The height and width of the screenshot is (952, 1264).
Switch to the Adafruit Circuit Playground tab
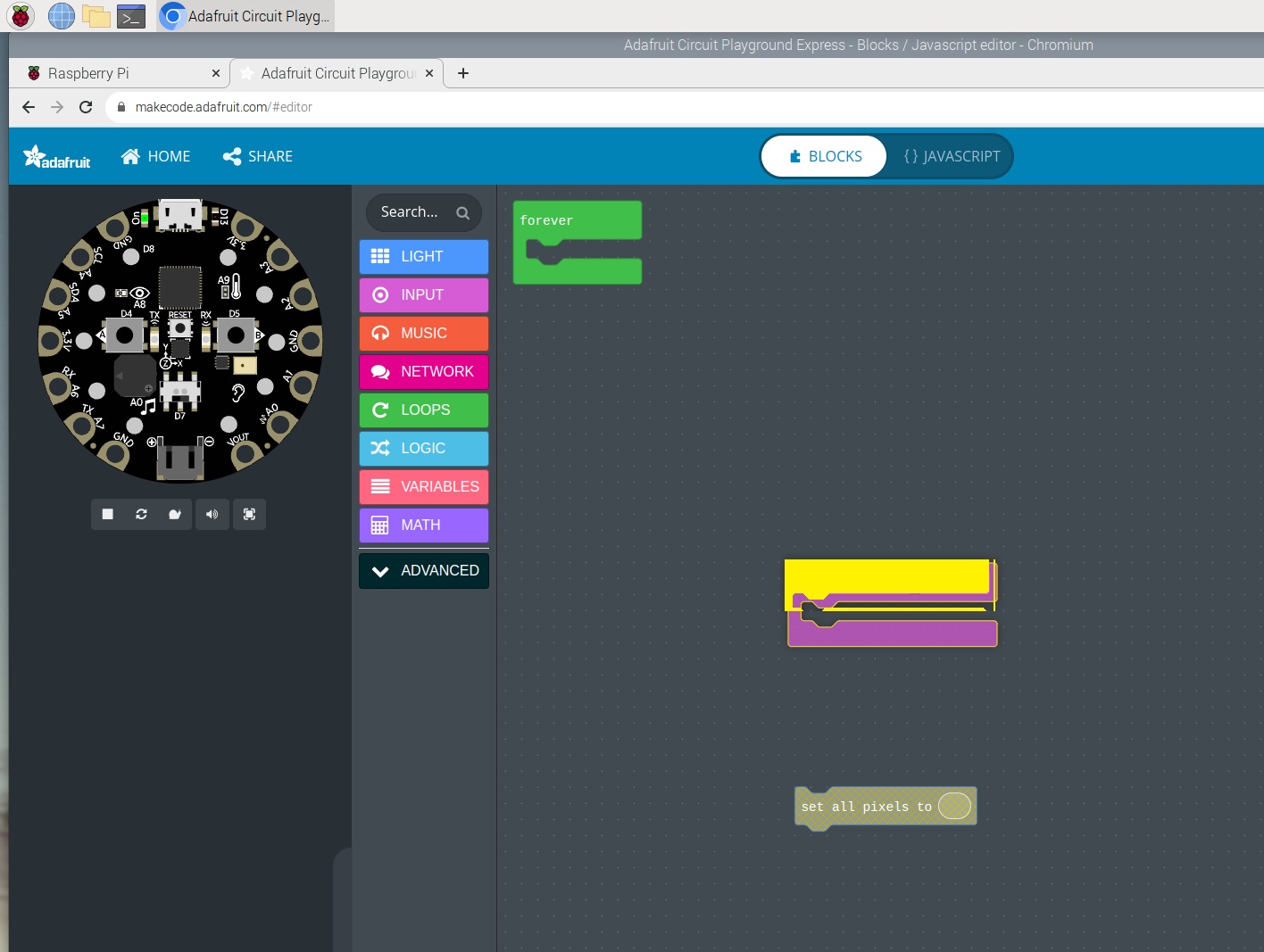pos(335,73)
